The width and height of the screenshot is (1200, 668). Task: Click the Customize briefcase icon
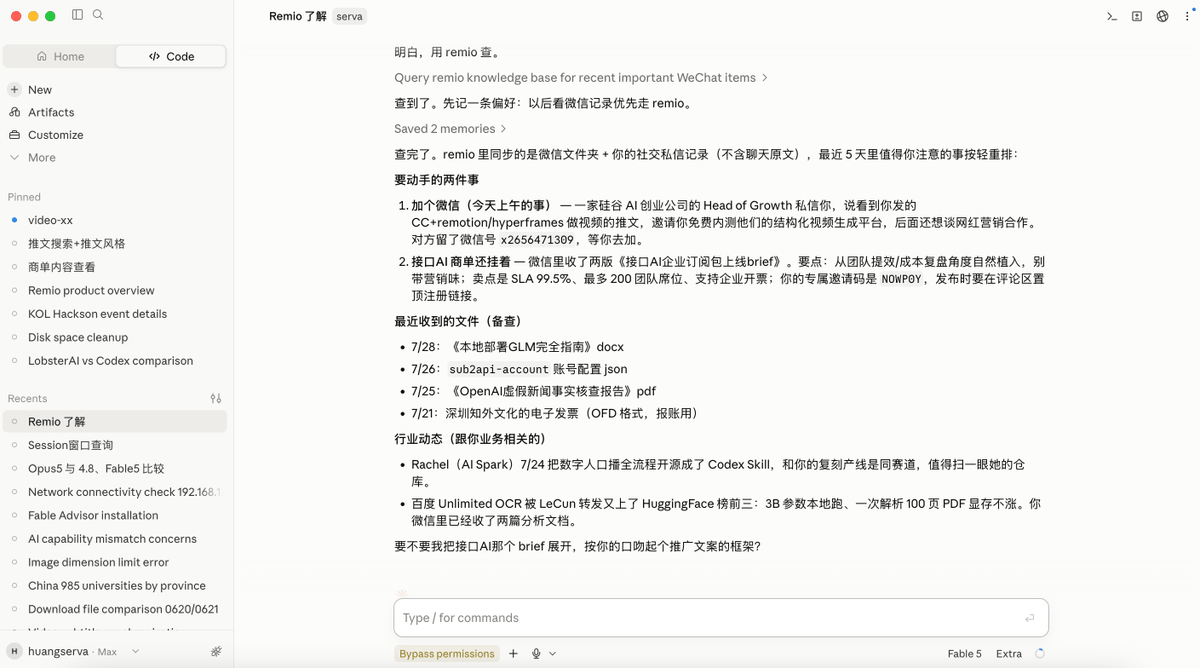coord(14,135)
